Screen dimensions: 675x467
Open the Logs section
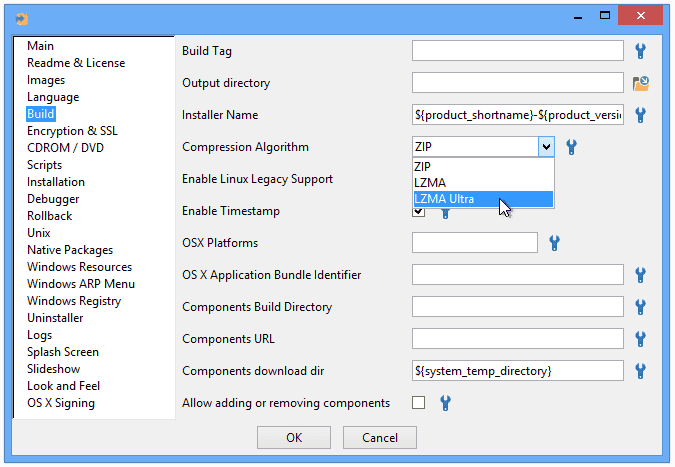[40, 335]
